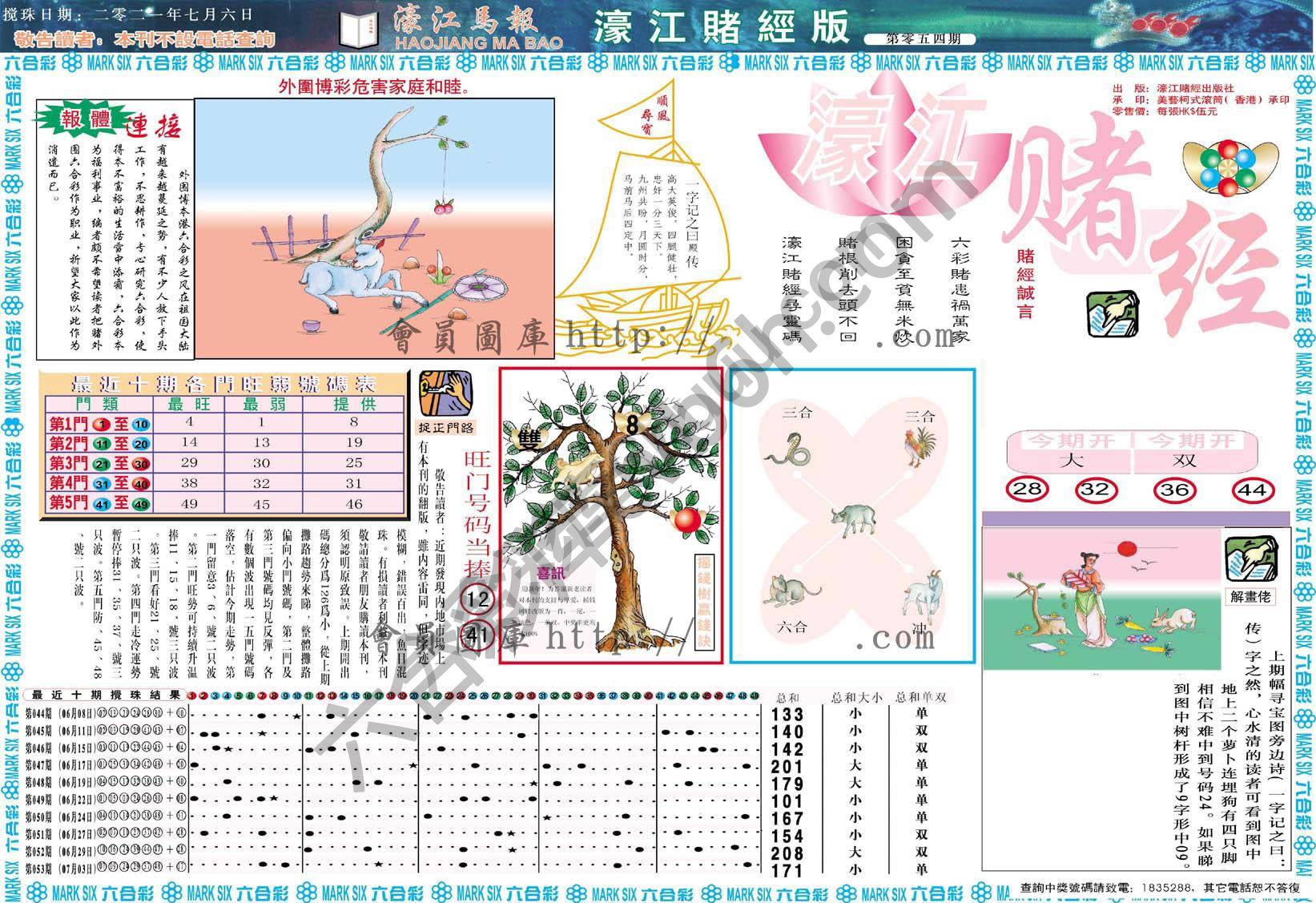Viewport: 1316px width, 903px height.
Task: Select the 第044期 draw result row
Action: click(x=393, y=713)
